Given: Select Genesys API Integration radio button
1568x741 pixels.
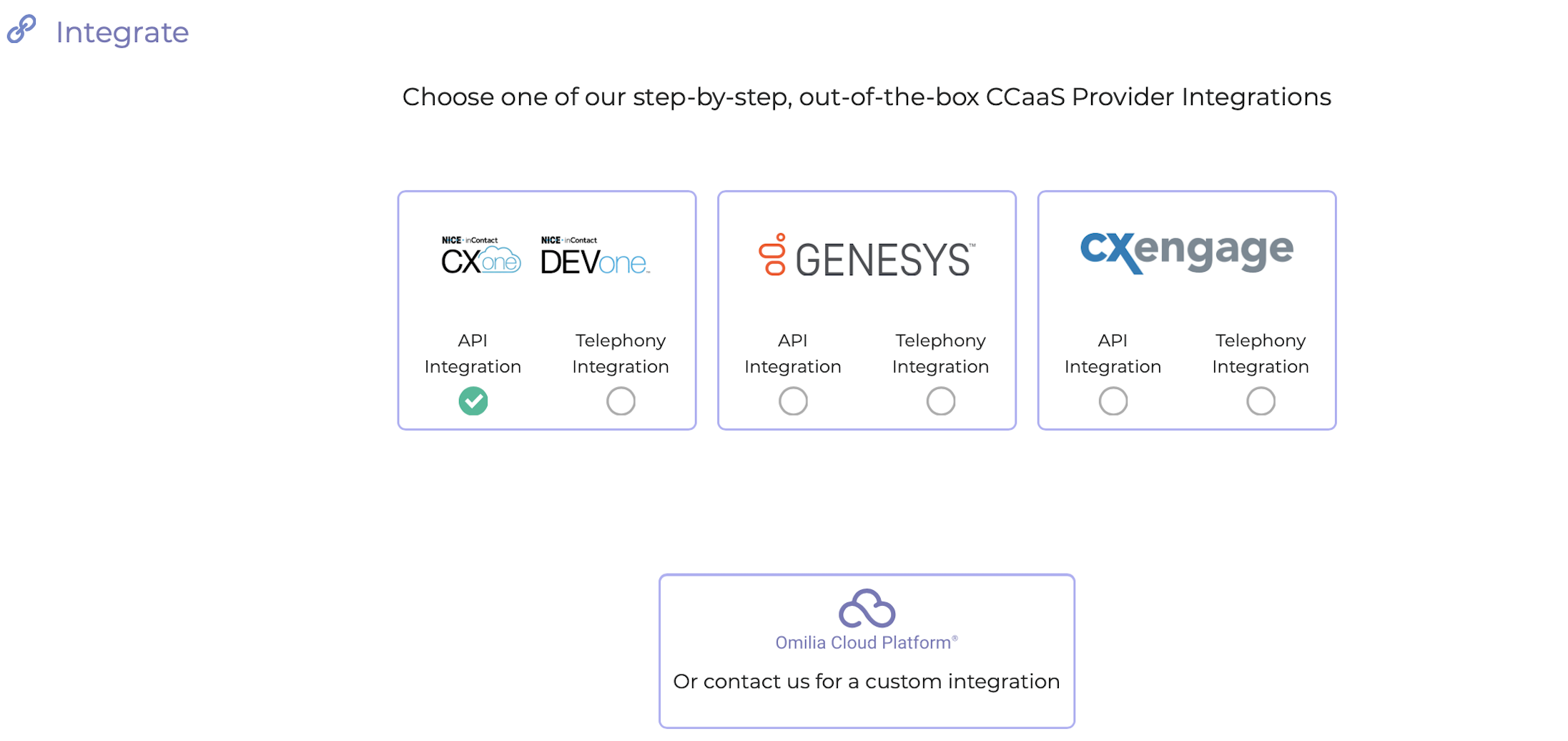Looking at the screenshot, I should (x=793, y=401).
